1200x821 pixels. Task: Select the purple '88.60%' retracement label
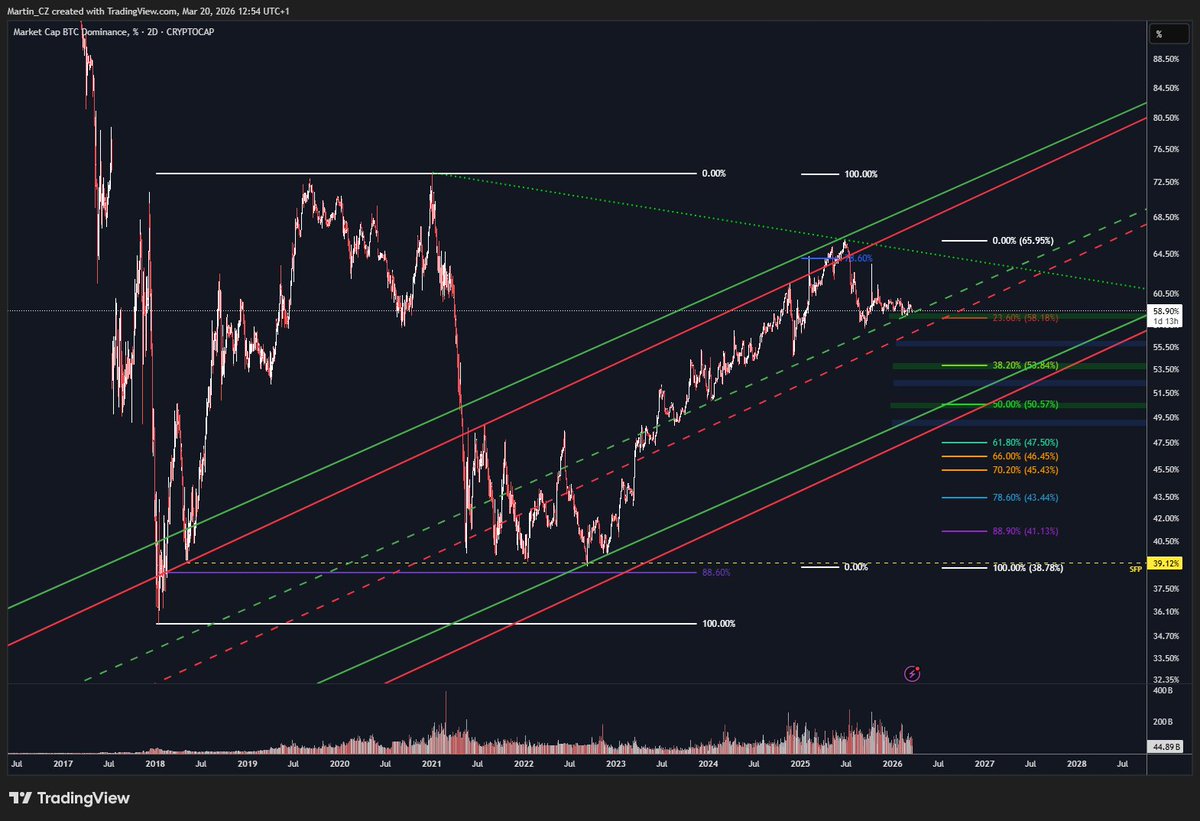716,573
